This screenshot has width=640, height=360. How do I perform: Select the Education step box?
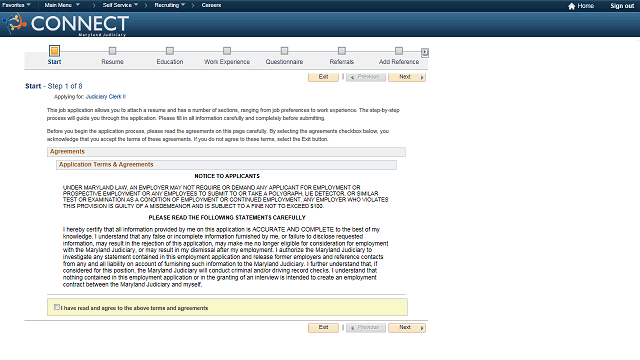(x=170, y=51)
